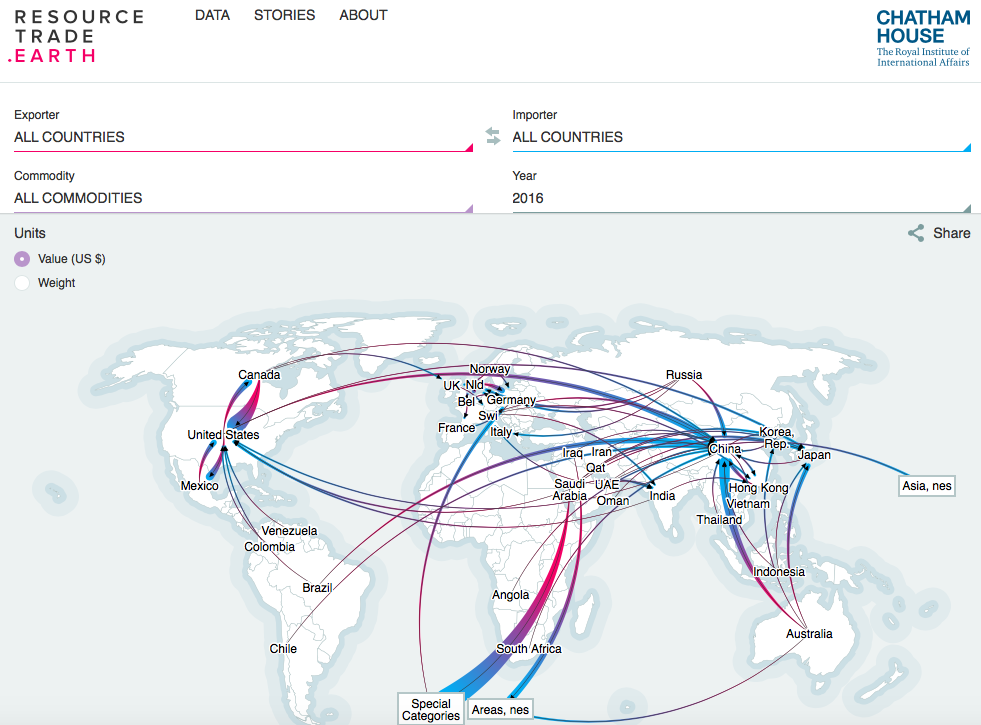Expand the Exporter country dropdown
981x725 pixels.
[x=242, y=137]
